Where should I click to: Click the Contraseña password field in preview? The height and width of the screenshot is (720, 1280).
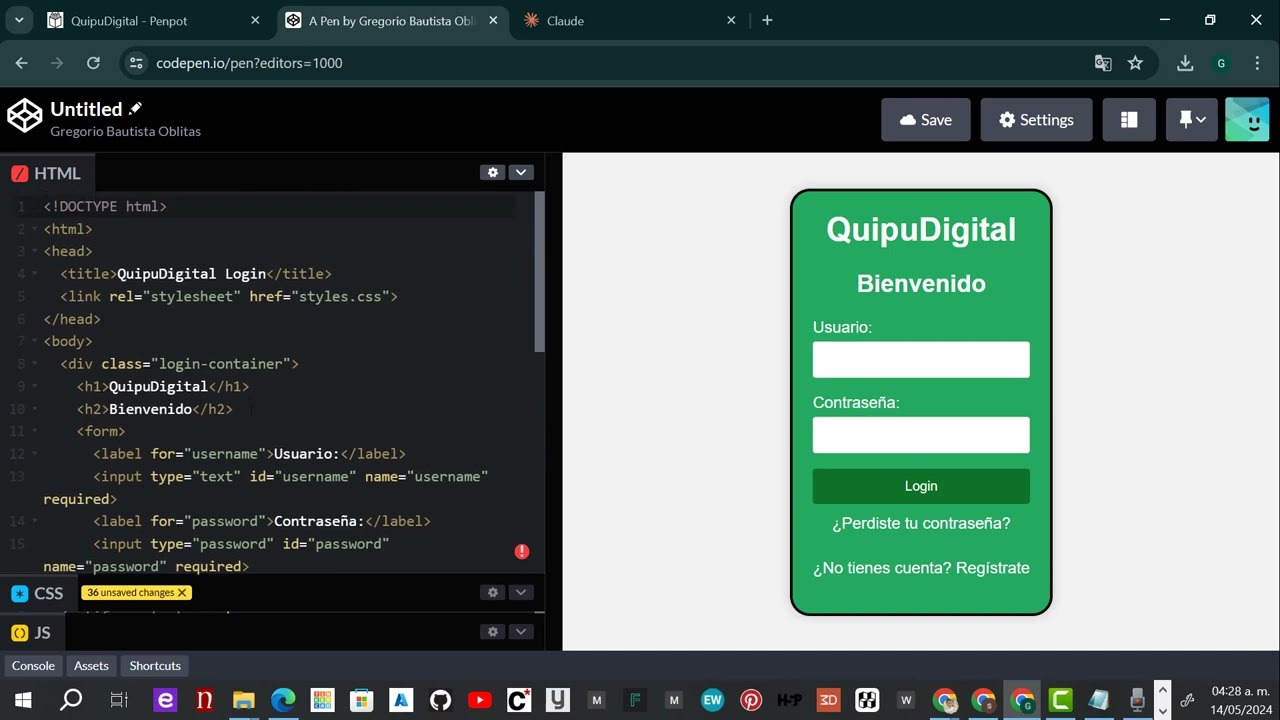tap(921, 435)
